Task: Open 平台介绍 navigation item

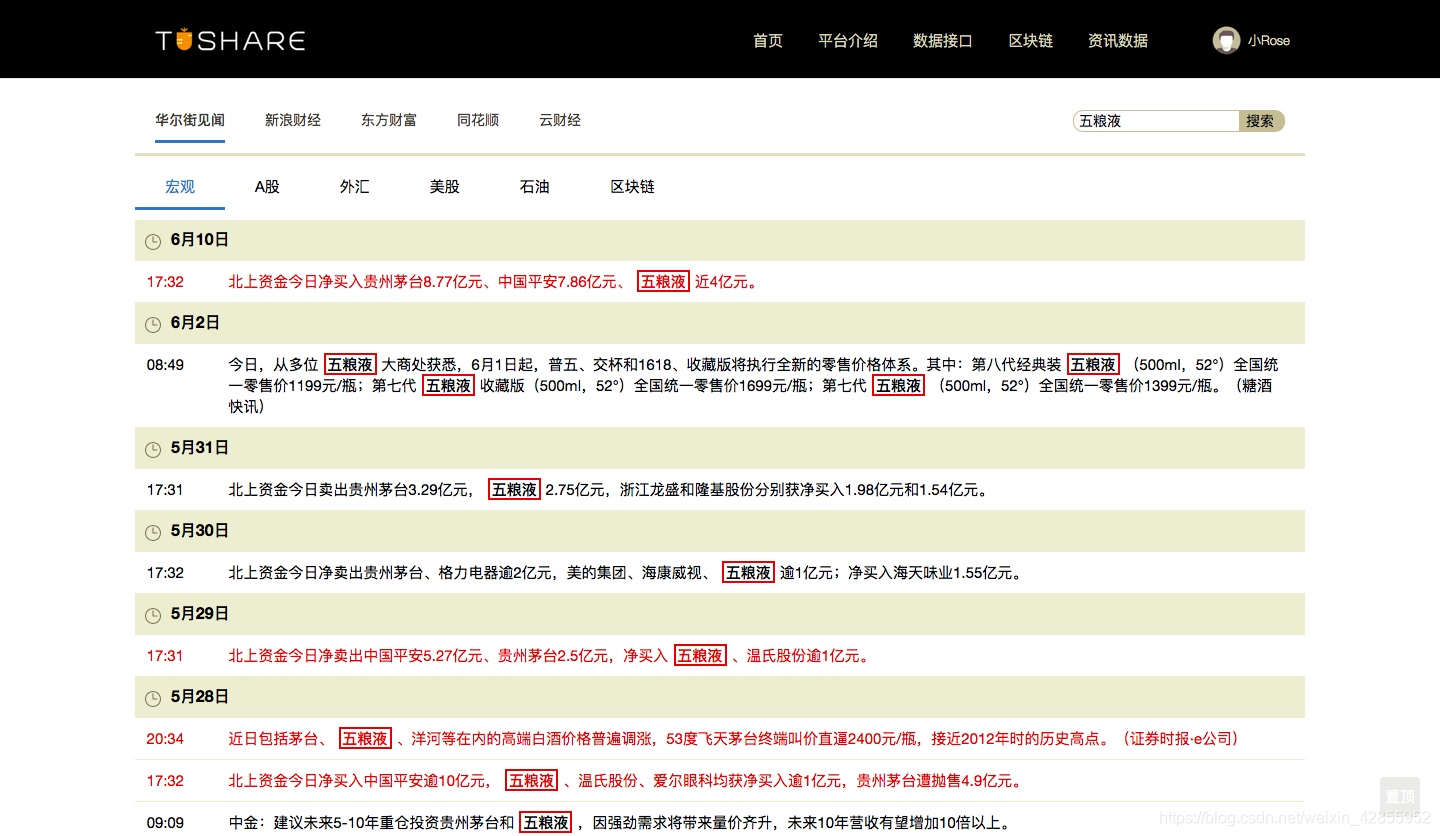Action: [848, 40]
